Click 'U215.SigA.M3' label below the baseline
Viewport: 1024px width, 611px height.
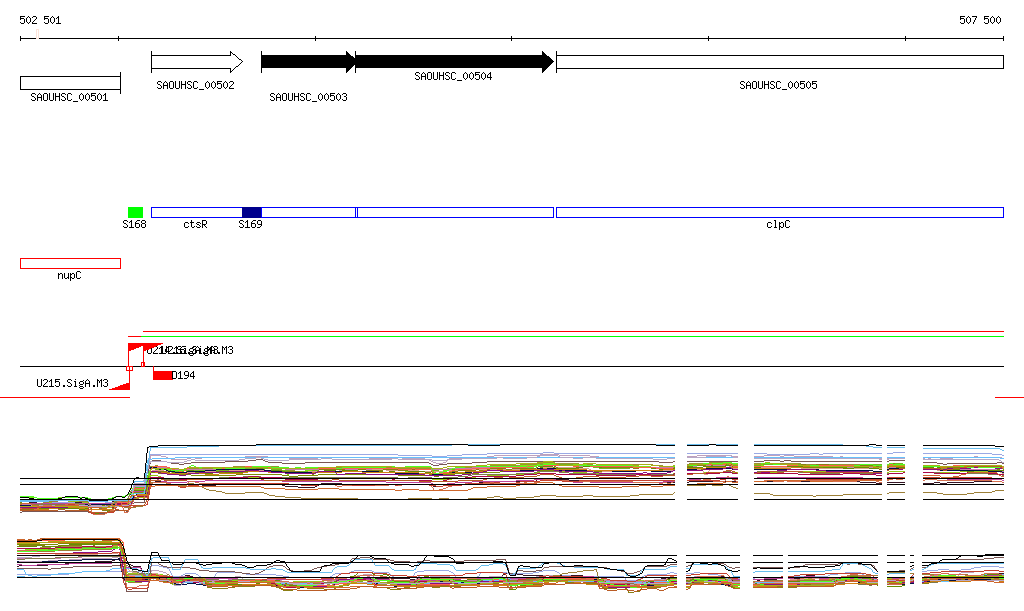click(72, 383)
